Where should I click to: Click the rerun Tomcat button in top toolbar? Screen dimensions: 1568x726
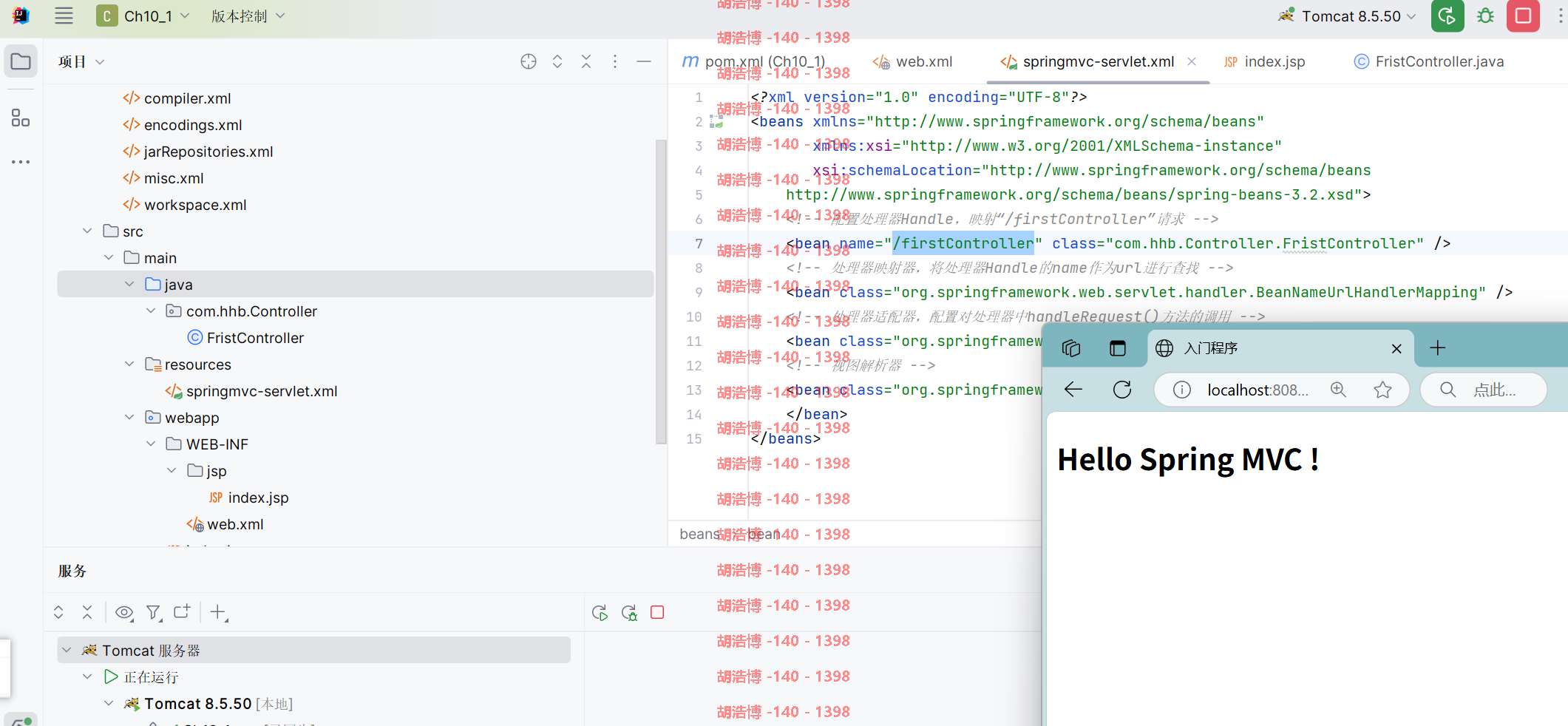tap(1447, 16)
